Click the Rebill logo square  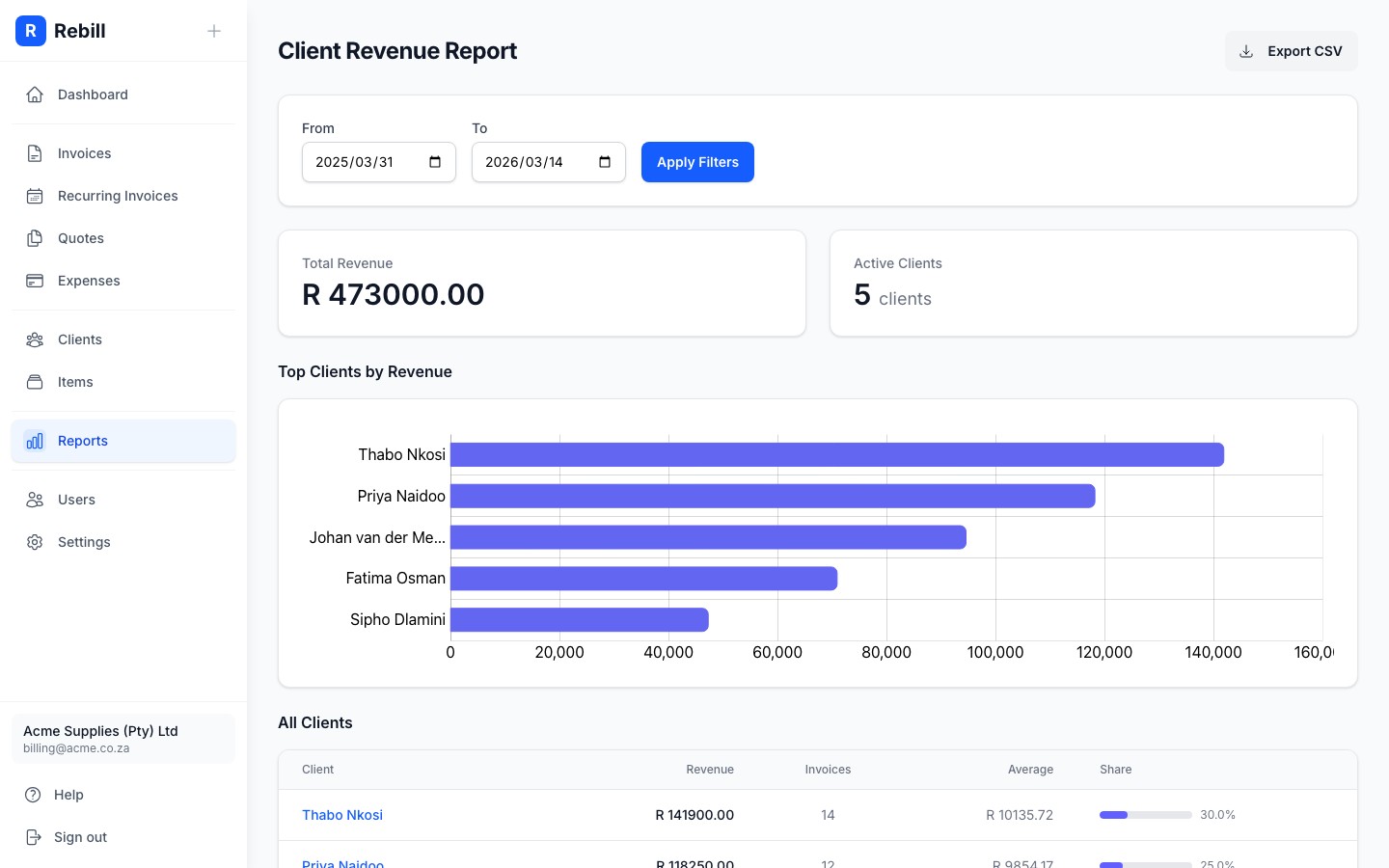(31, 31)
